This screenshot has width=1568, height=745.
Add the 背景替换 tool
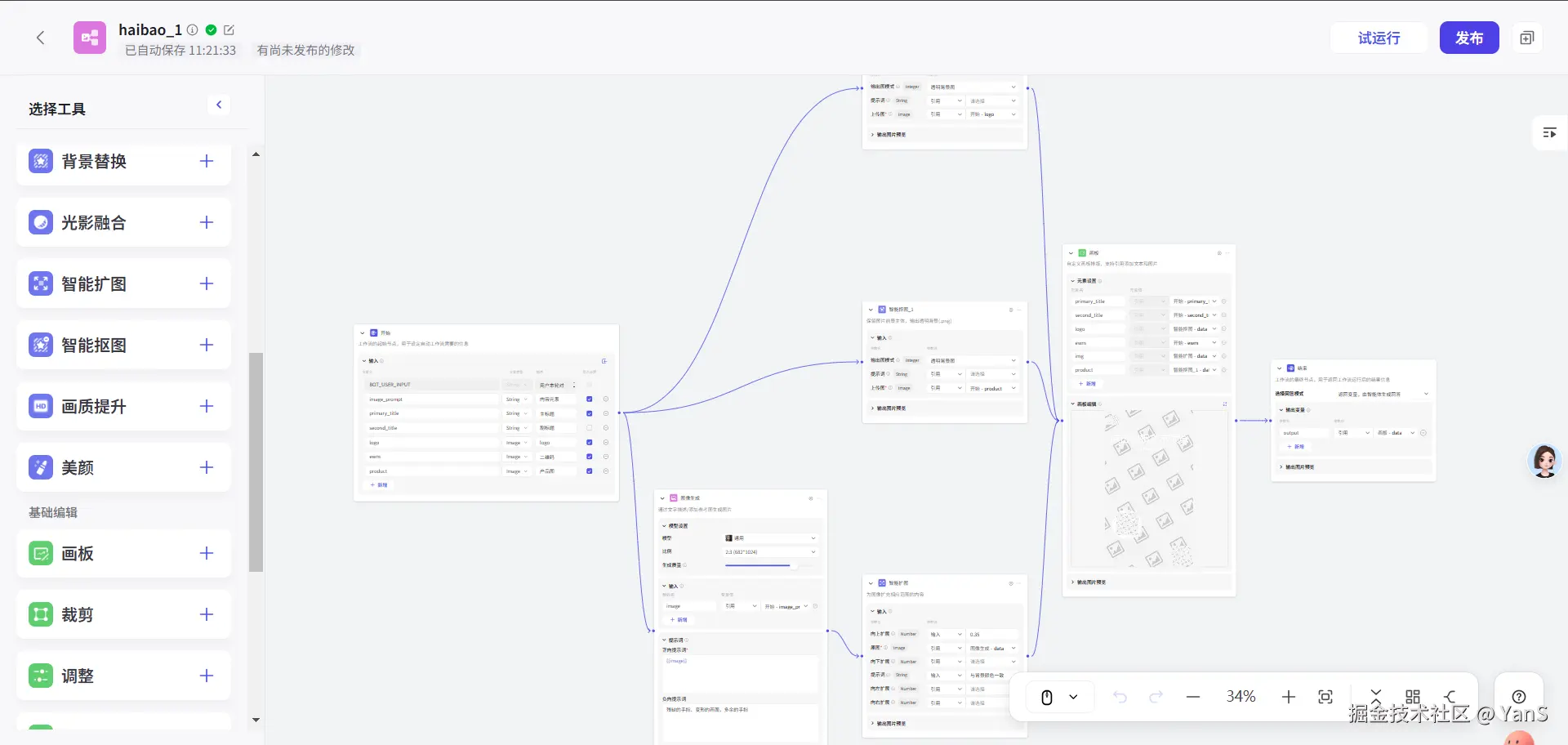[207, 161]
